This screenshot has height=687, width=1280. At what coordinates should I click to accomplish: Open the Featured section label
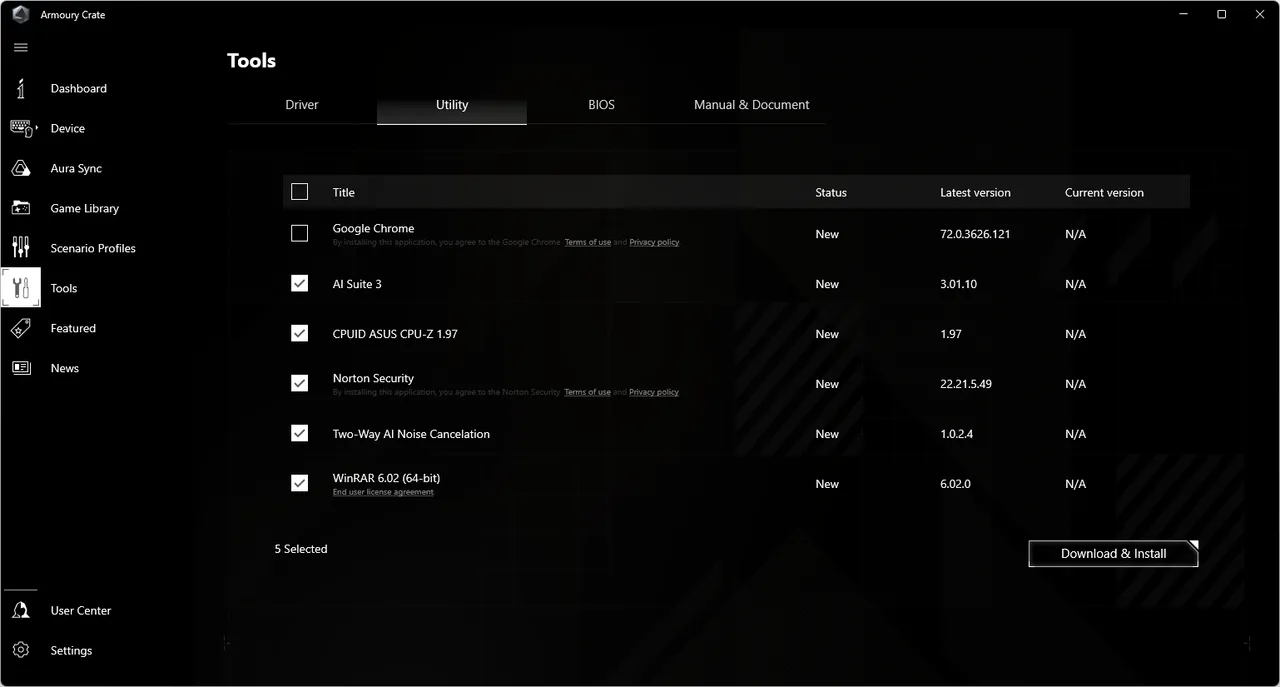(x=74, y=328)
